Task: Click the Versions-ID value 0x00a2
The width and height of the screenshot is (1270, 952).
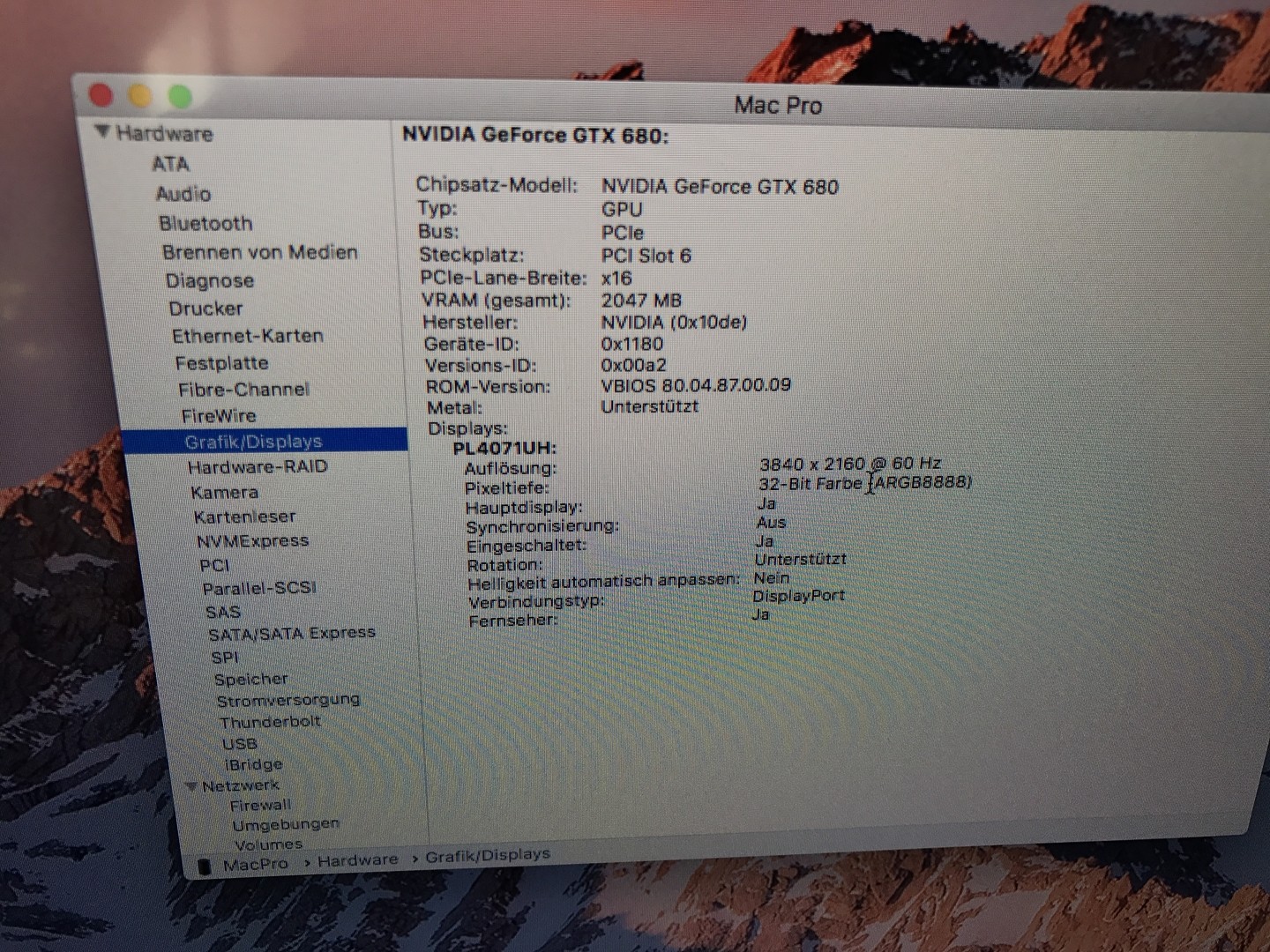Action: pos(633,365)
